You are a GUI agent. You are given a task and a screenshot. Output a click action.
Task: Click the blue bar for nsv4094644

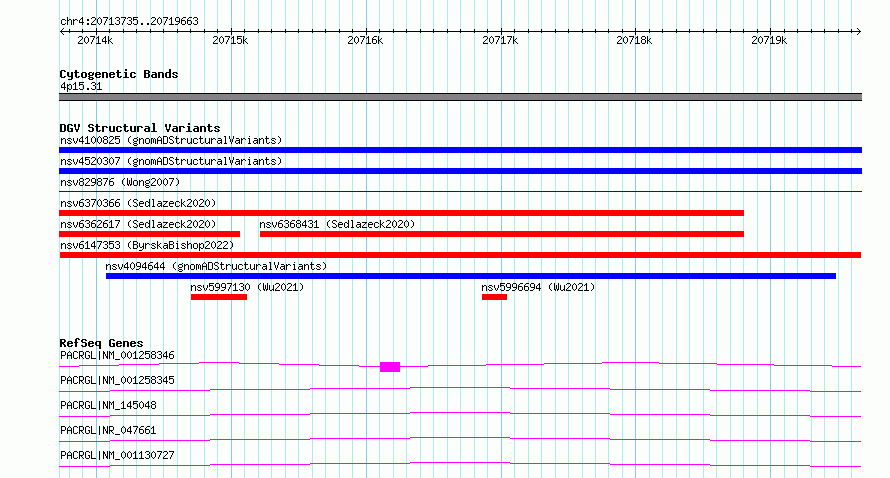(471, 276)
